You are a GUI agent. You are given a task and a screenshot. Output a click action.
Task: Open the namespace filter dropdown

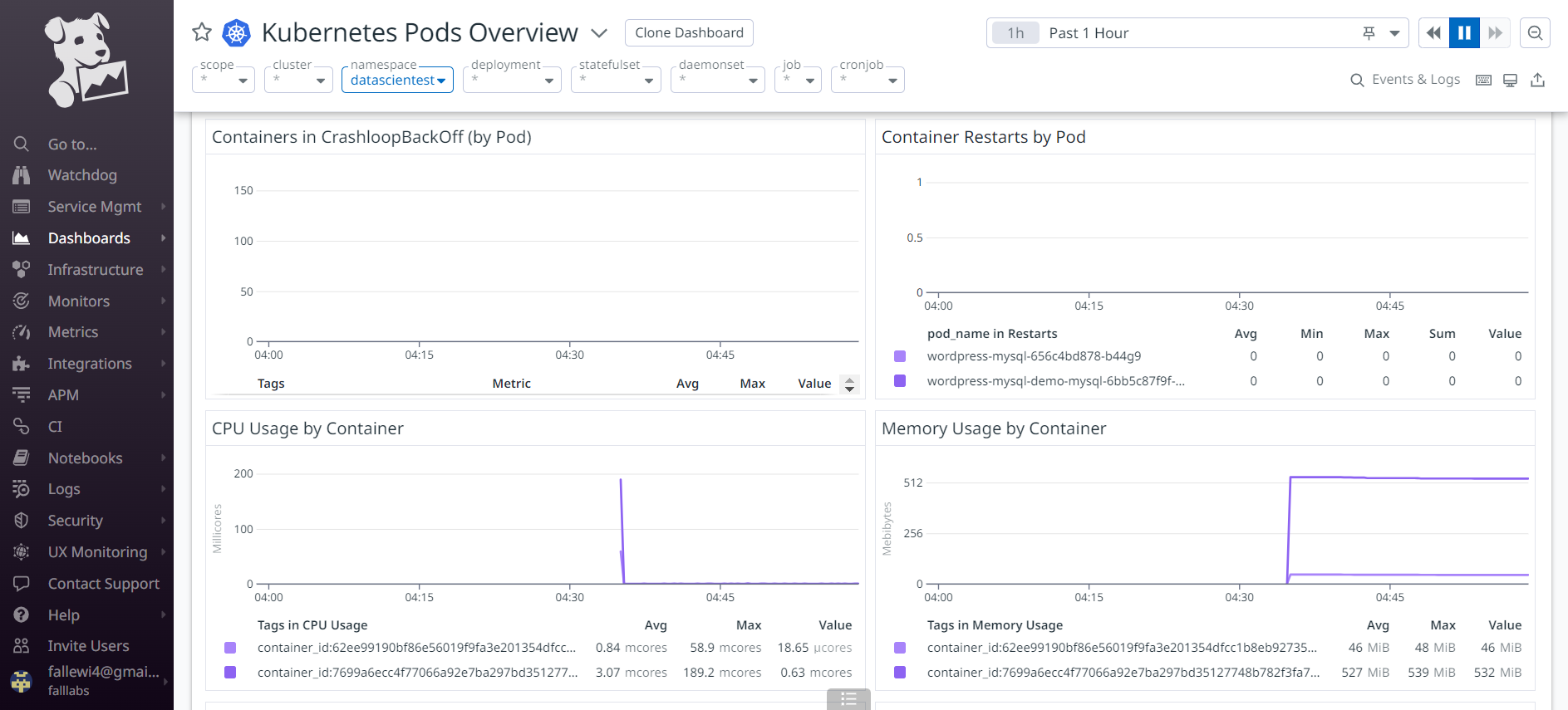click(x=397, y=80)
